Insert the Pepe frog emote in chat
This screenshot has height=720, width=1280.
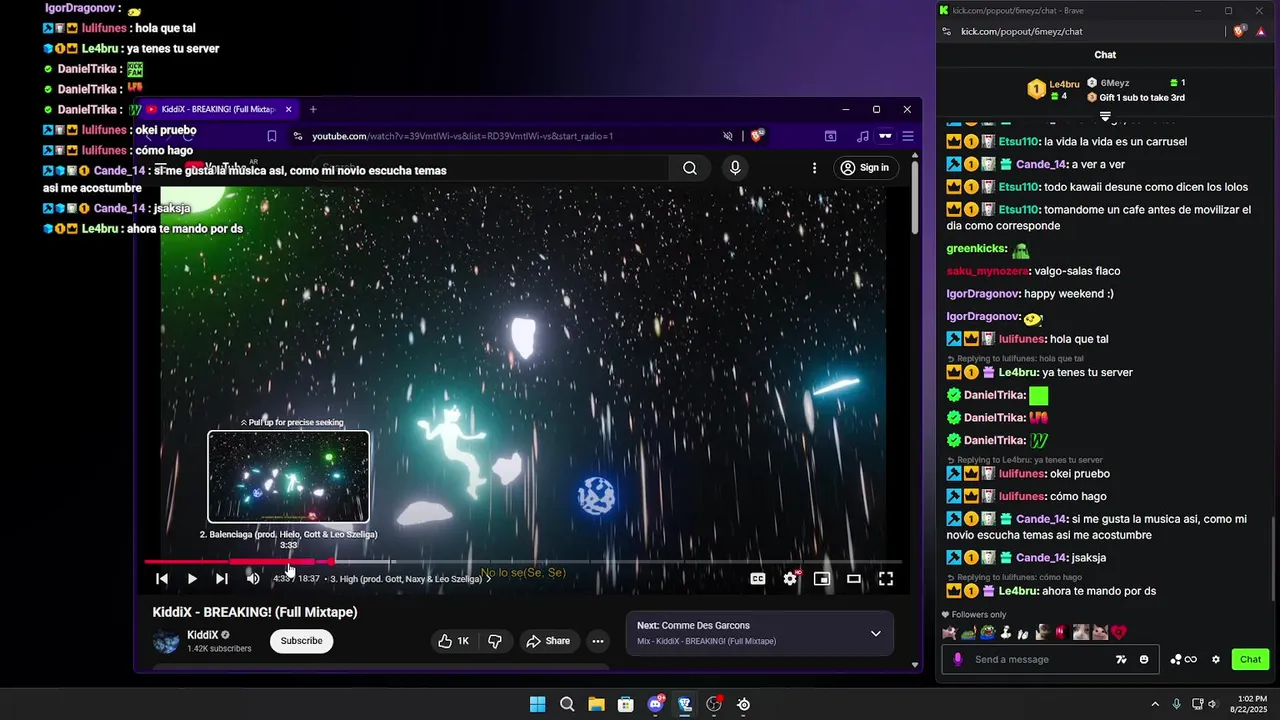click(x=987, y=632)
